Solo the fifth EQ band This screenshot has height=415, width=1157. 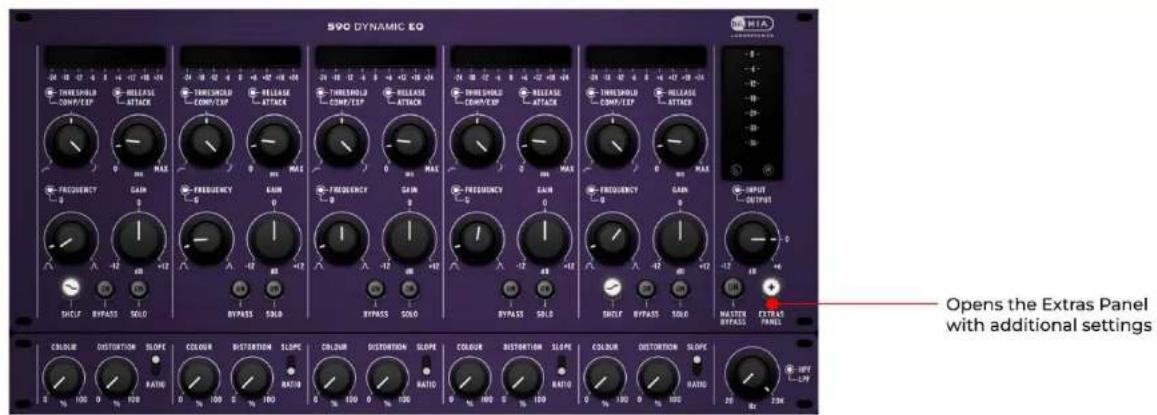click(679, 289)
